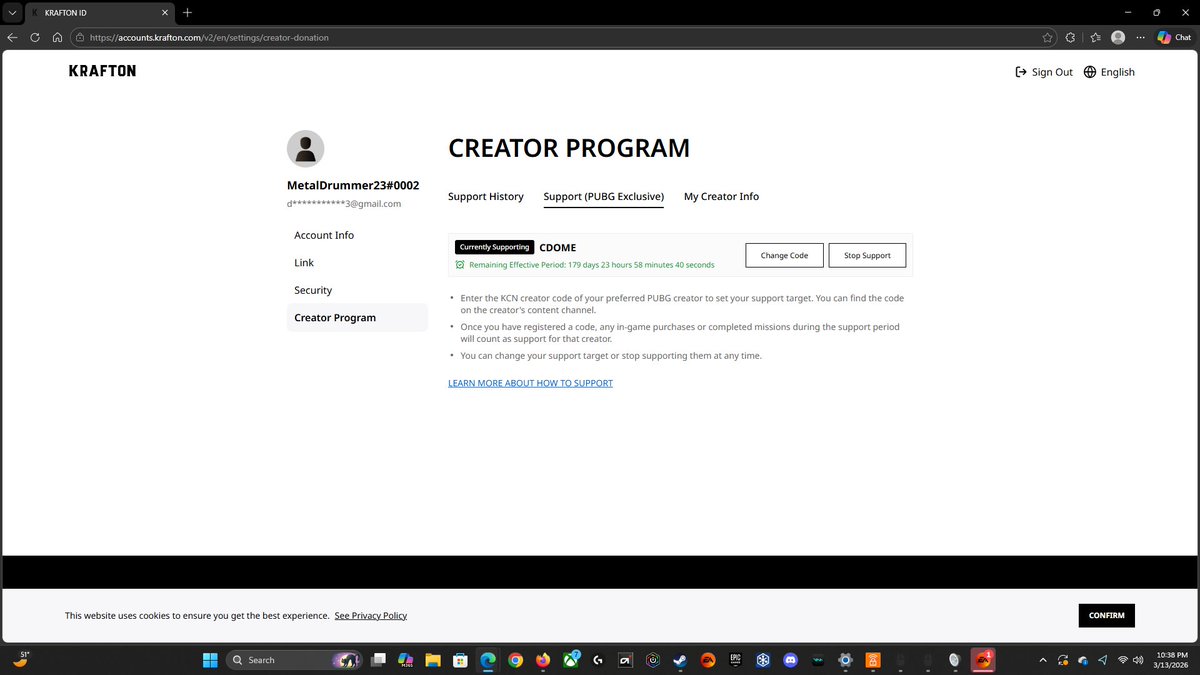Image resolution: width=1200 pixels, height=675 pixels.
Task: Click the CDOME creator code text
Action: pyautogui.click(x=558, y=248)
